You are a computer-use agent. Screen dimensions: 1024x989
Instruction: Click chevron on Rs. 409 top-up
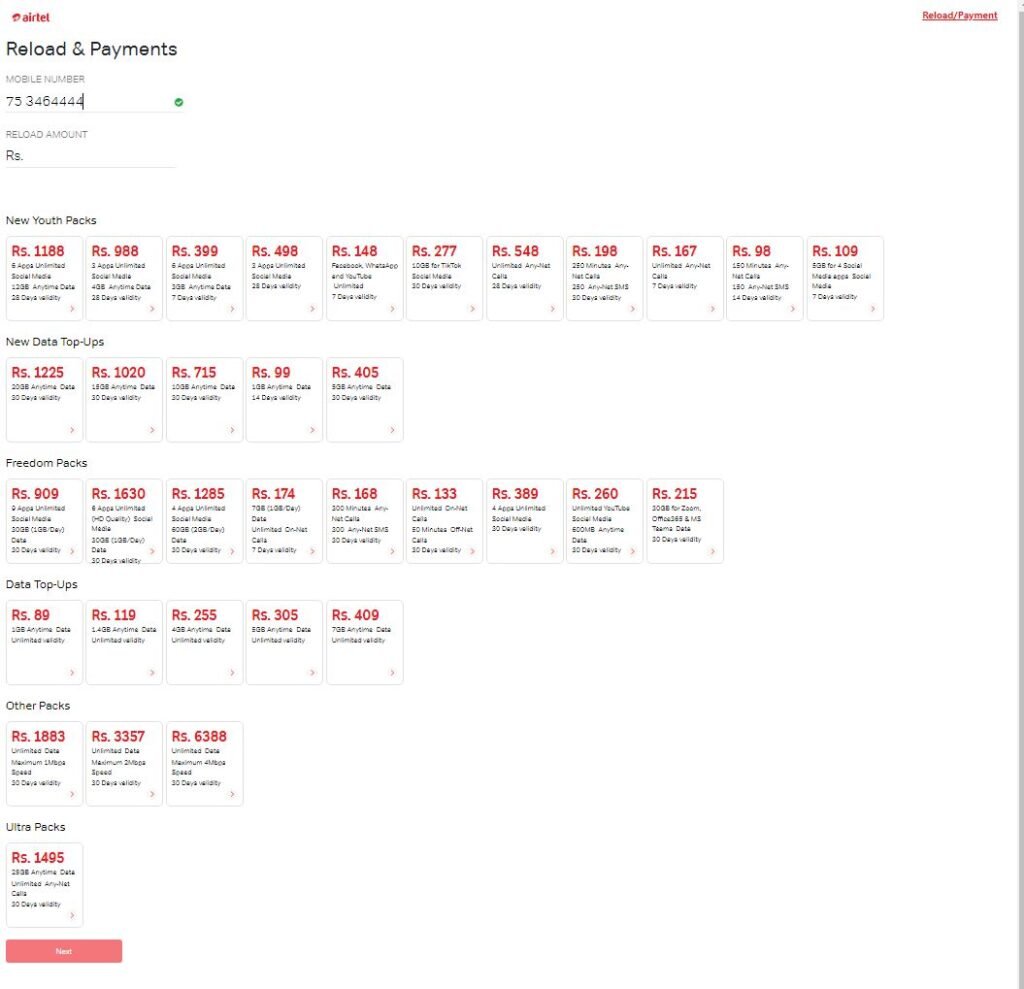point(392,672)
